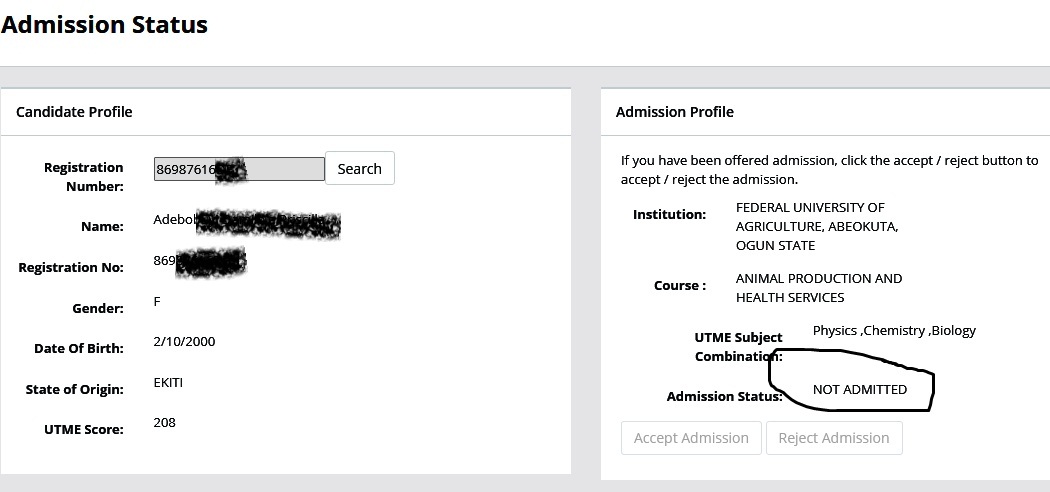Select the Admission Profile panel header
The height and width of the screenshot is (492, 1050).
(x=674, y=112)
